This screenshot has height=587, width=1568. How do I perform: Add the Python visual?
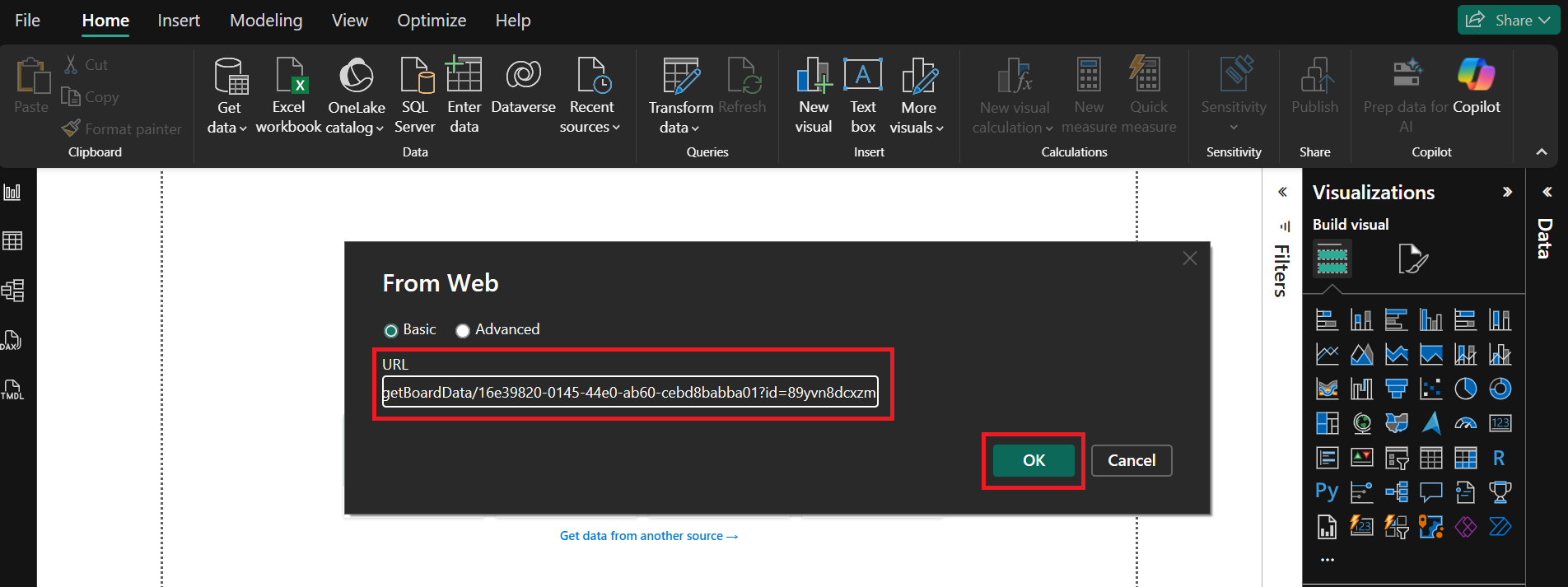pyautogui.click(x=1327, y=491)
